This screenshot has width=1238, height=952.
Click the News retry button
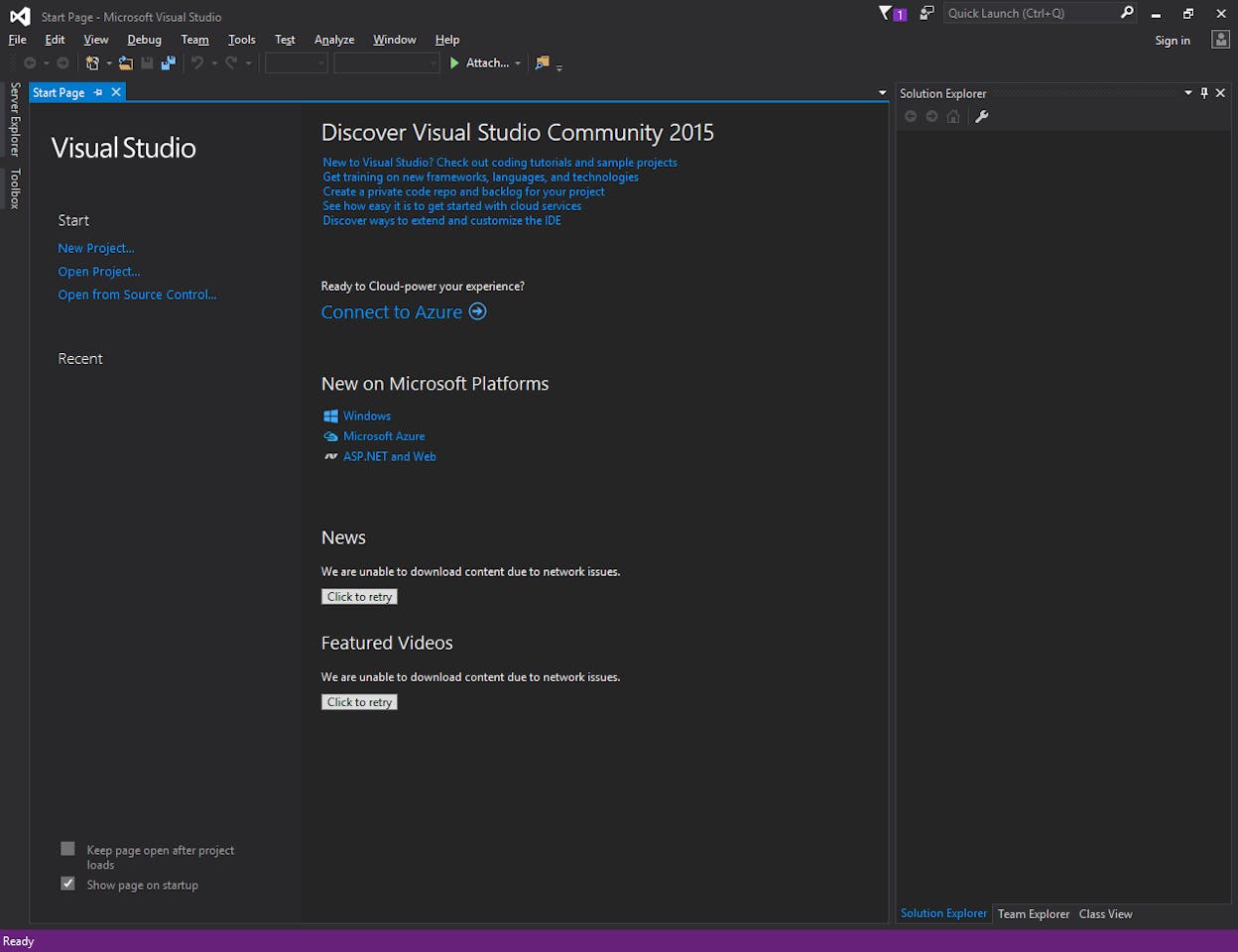pos(359,597)
